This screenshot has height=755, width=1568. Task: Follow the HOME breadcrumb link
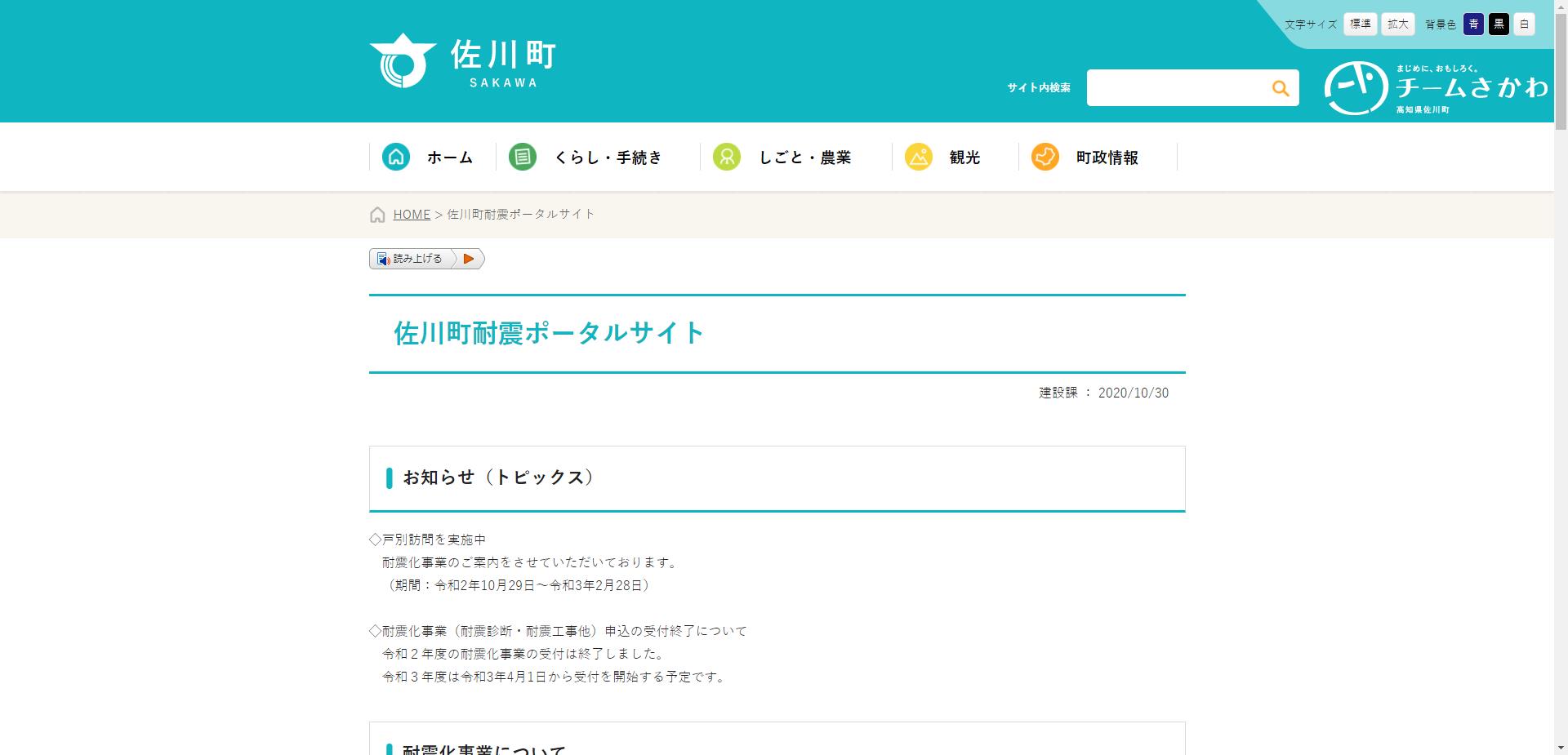(412, 215)
